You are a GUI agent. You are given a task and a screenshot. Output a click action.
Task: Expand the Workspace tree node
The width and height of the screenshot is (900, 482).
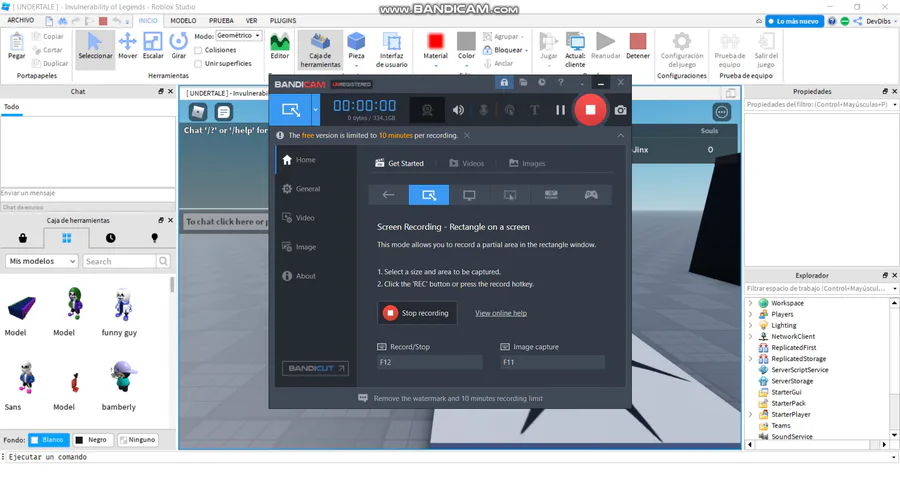pyautogui.click(x=750, y=303)
